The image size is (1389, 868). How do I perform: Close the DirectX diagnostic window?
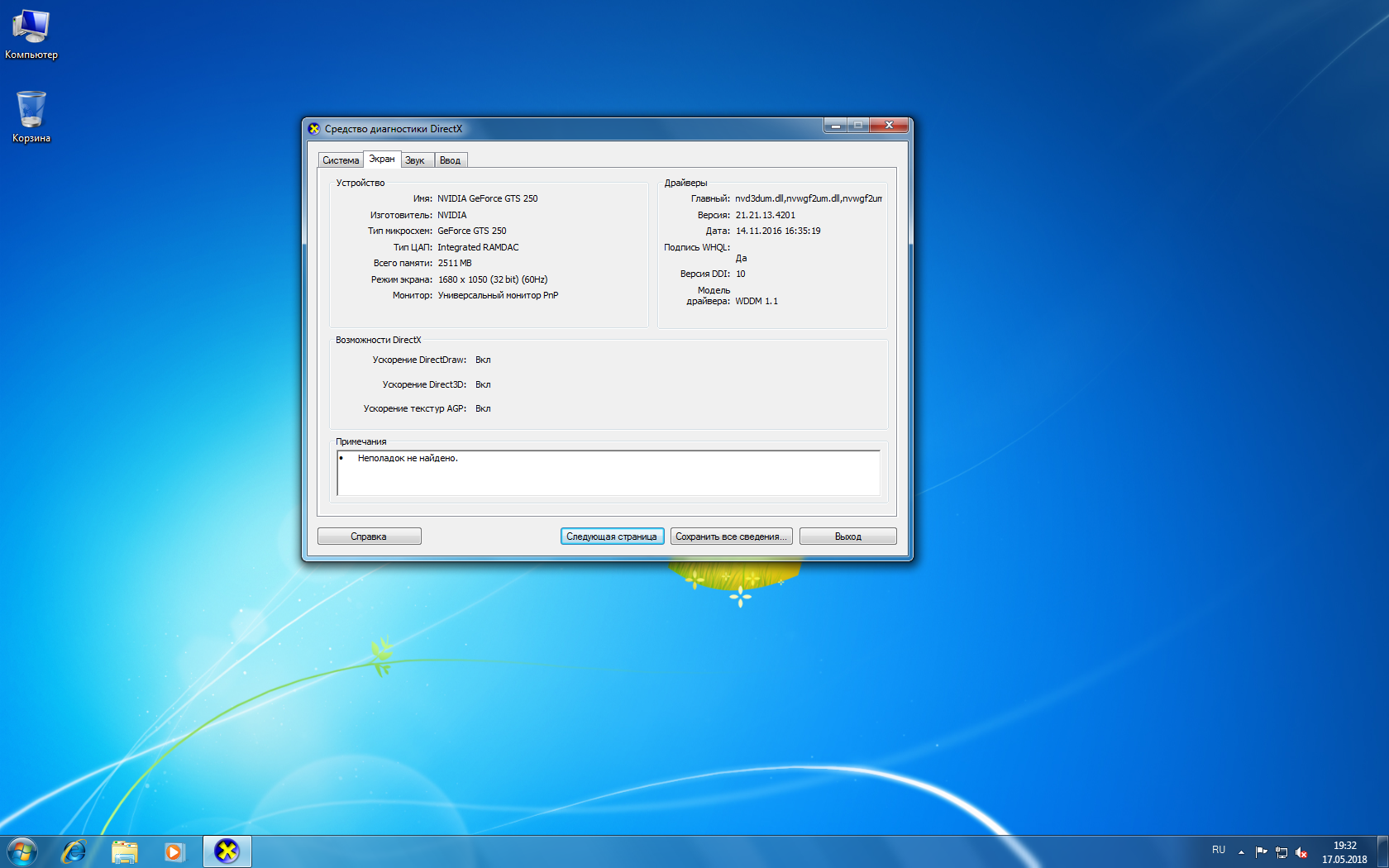click(889, 125)
